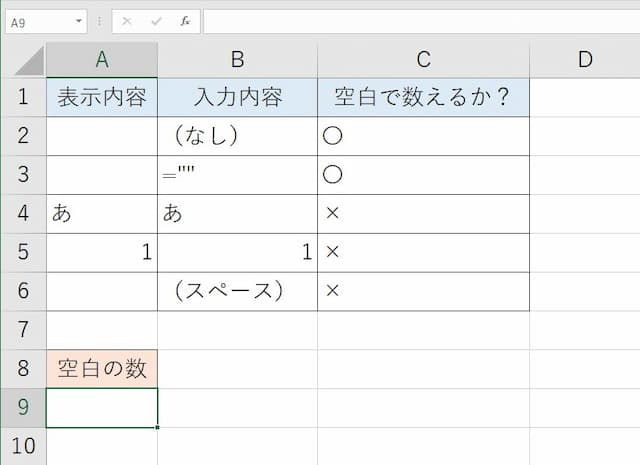Select column B header
Viewport: 640px width, 465px height.
point(238,60)
